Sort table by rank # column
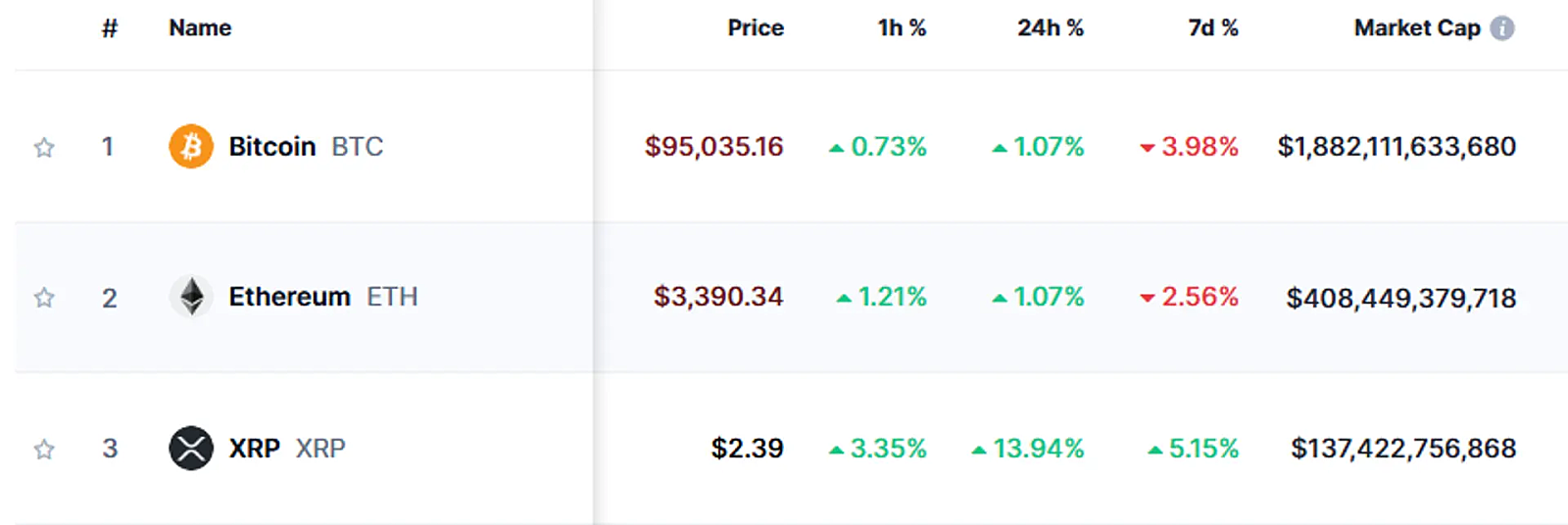Image resolution: width=1568 pixels, height=525 pixels. point(110,28)
